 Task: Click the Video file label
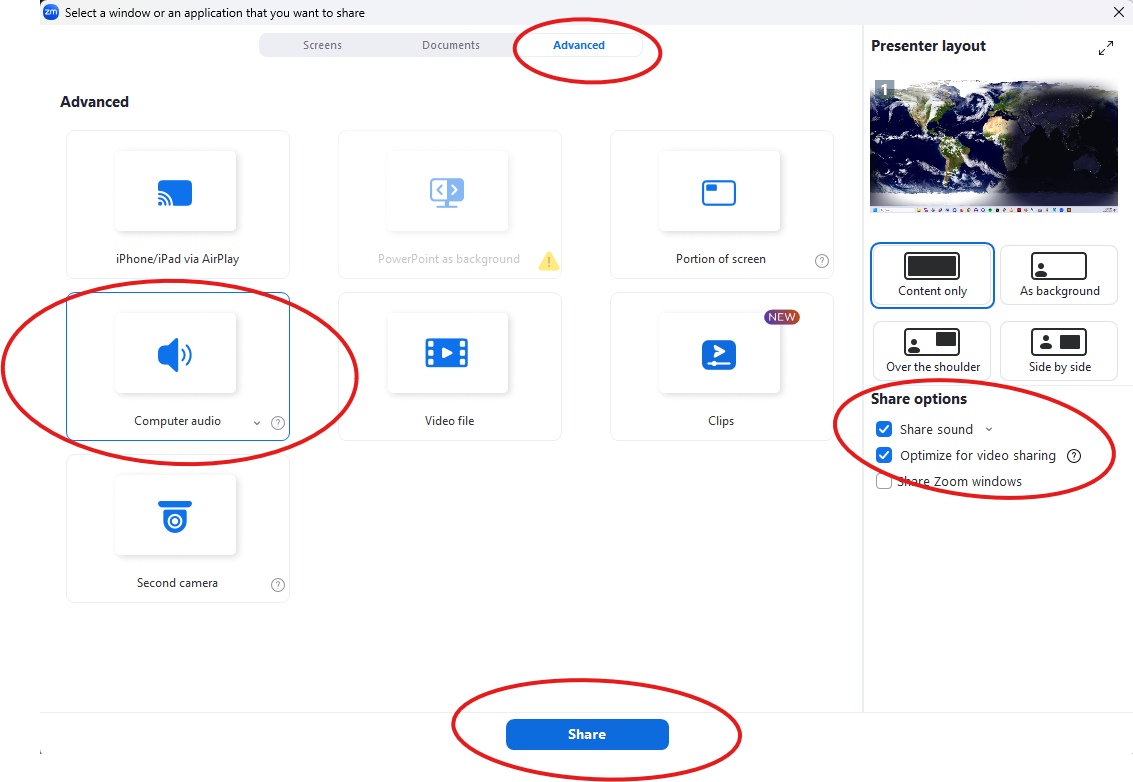pyautogui.click(x=449, y=421)
